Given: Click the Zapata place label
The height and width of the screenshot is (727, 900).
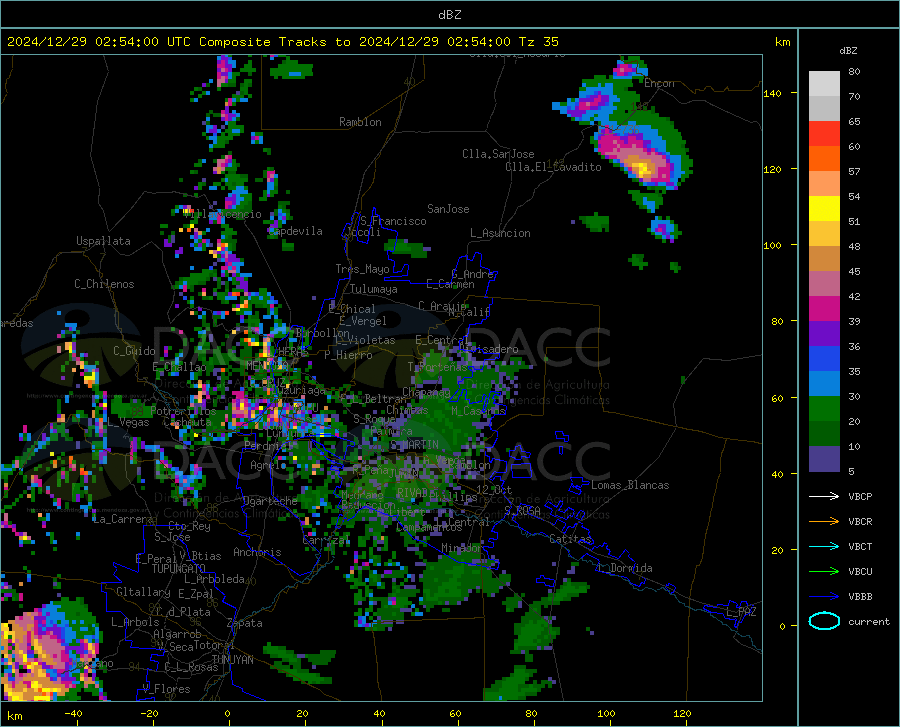Looking at the screenshot, I should coord(245,623).
